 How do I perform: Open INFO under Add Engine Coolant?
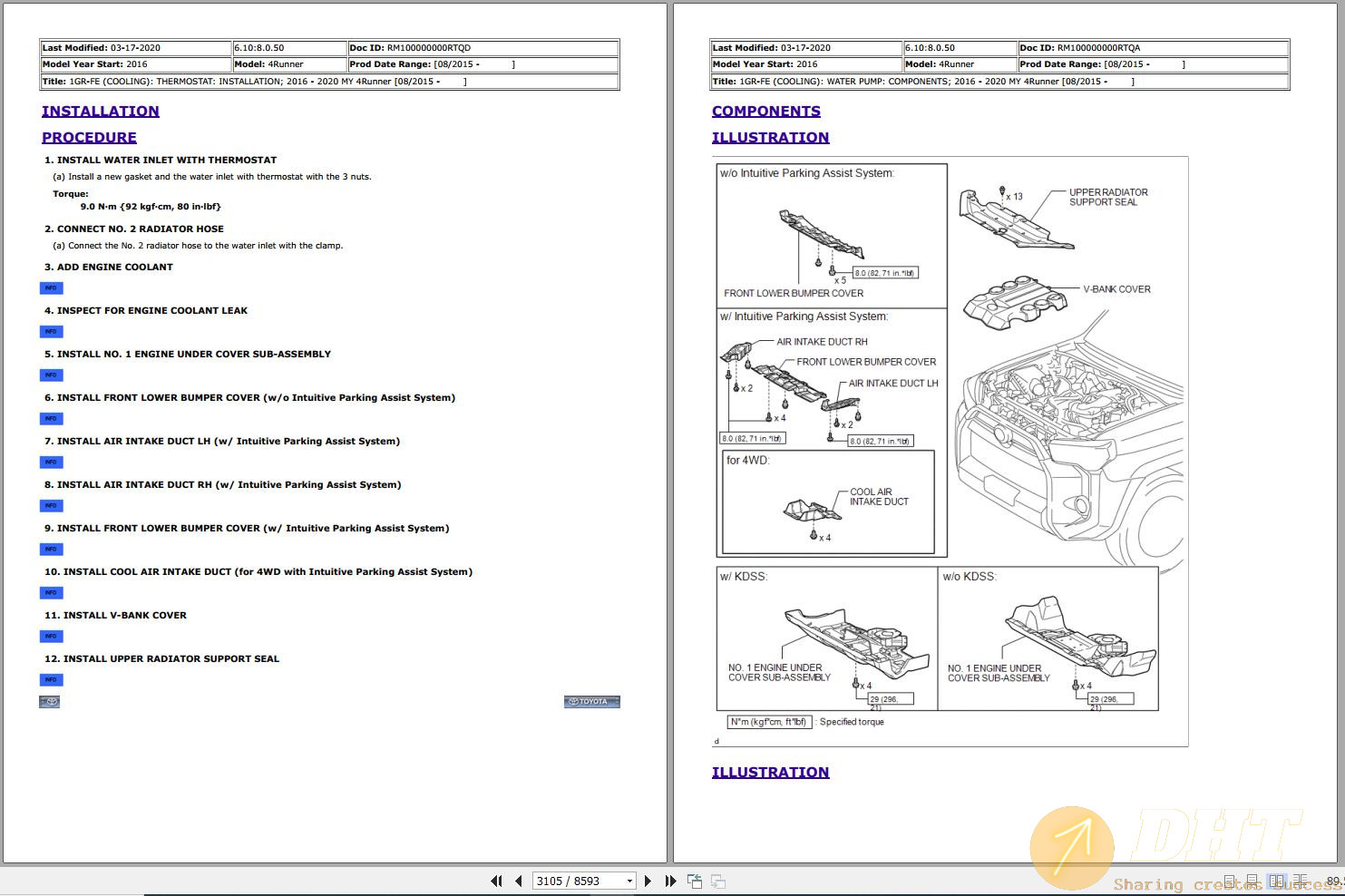click(51, 288)
